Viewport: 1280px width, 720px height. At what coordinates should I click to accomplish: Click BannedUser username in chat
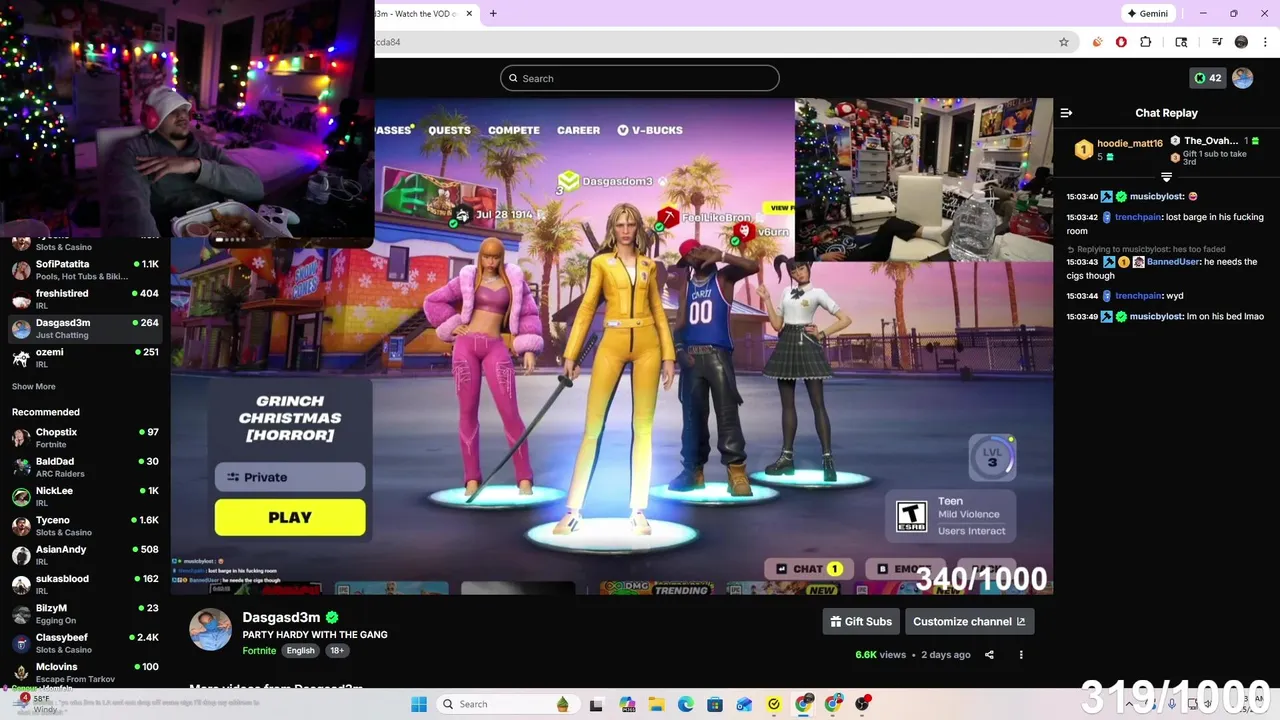click(x=1173, y=262)
